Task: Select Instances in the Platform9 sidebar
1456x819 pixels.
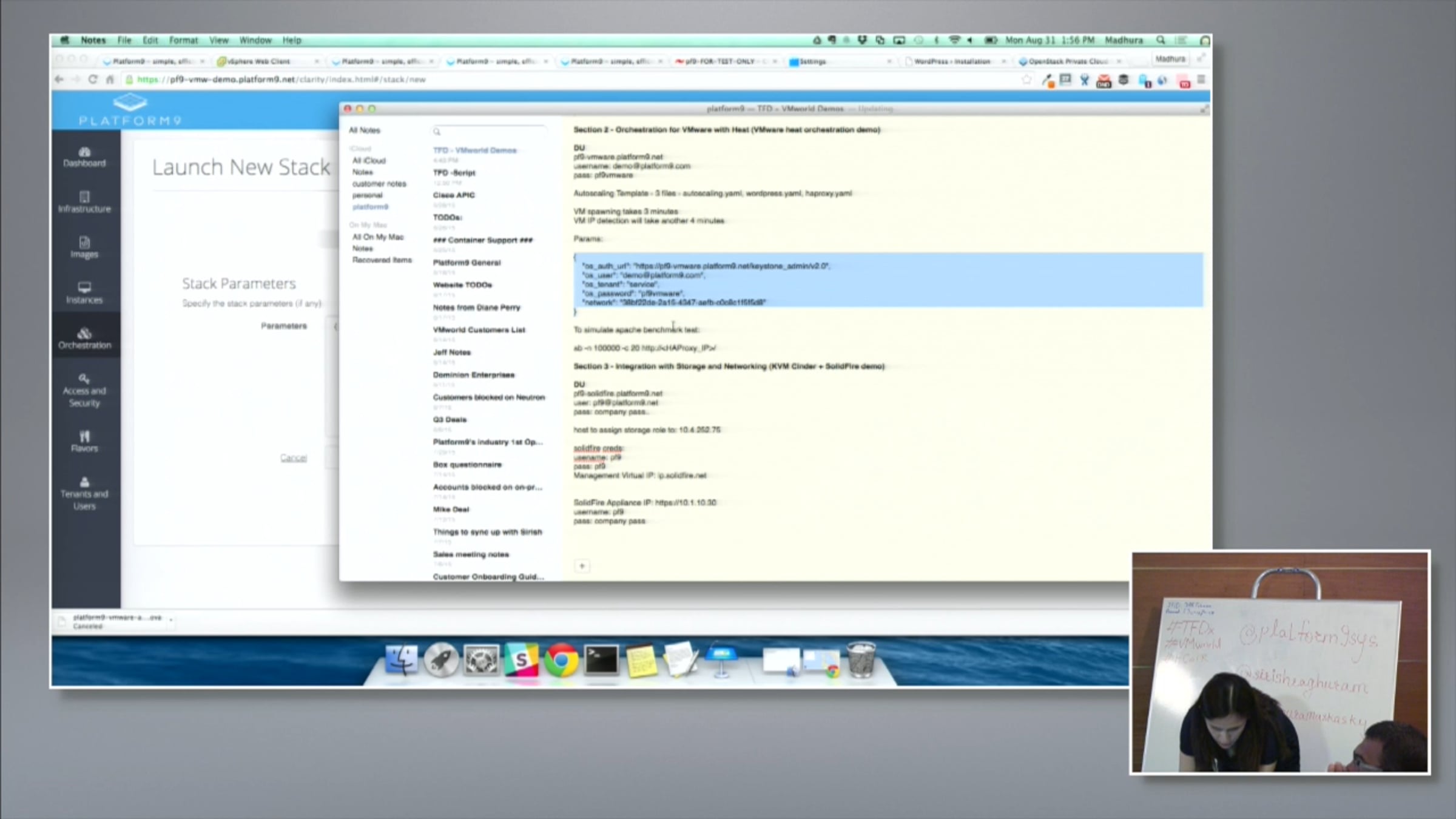Action: 84,294
